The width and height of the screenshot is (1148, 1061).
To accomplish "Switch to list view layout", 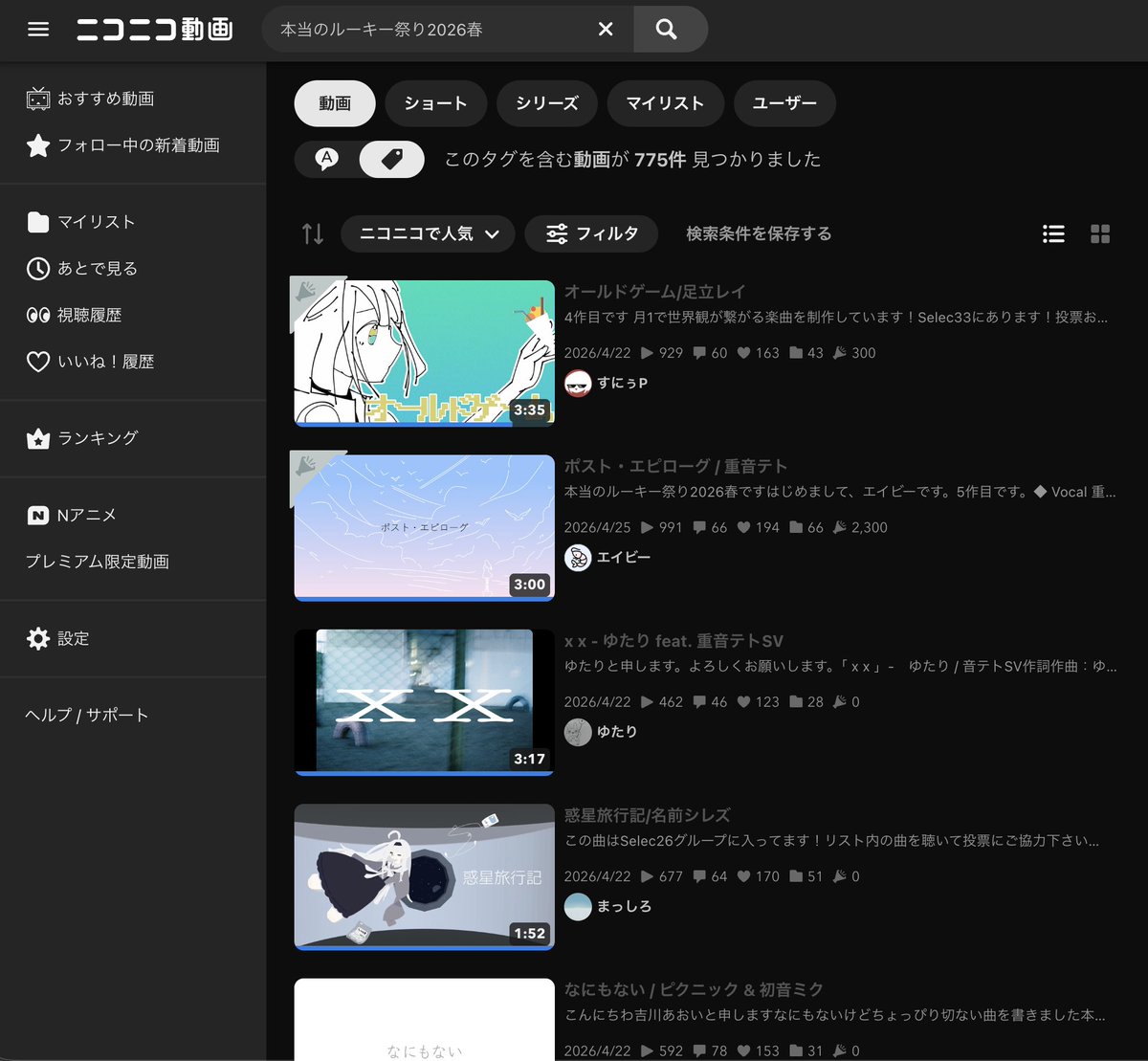I will 1053,233.
